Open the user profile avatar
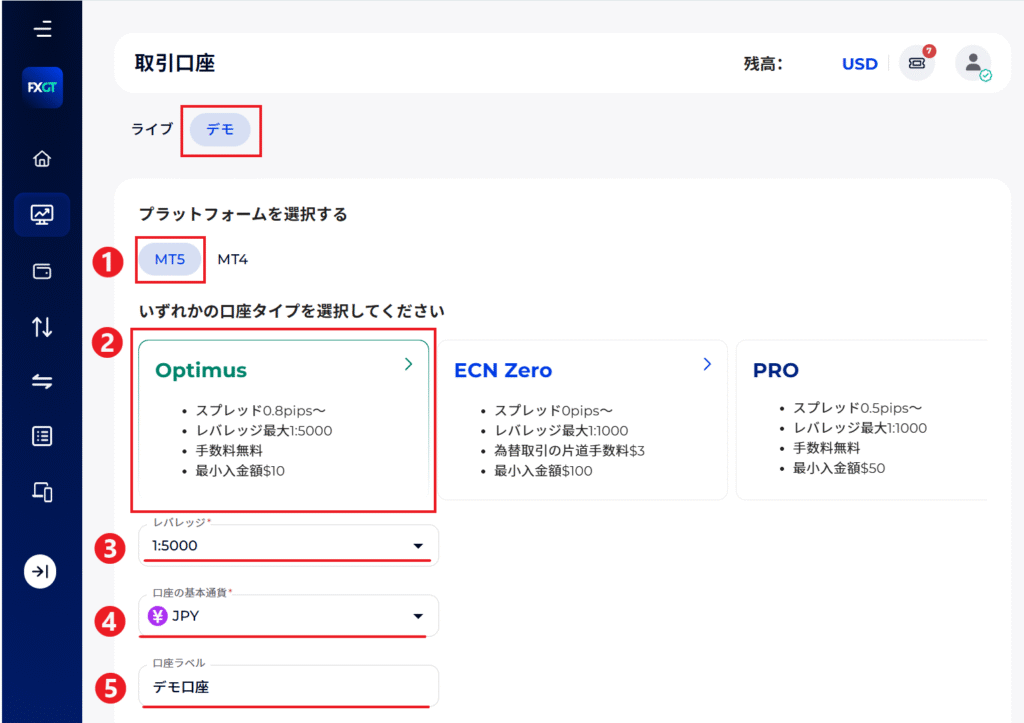 pyautogui.click(x=973, y=63)
